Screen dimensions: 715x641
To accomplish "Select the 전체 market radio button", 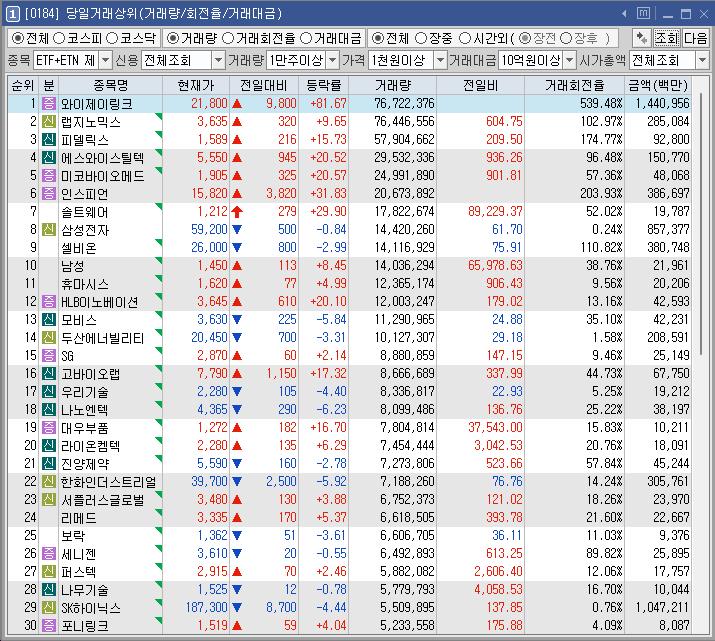I will tap(17, 38).
